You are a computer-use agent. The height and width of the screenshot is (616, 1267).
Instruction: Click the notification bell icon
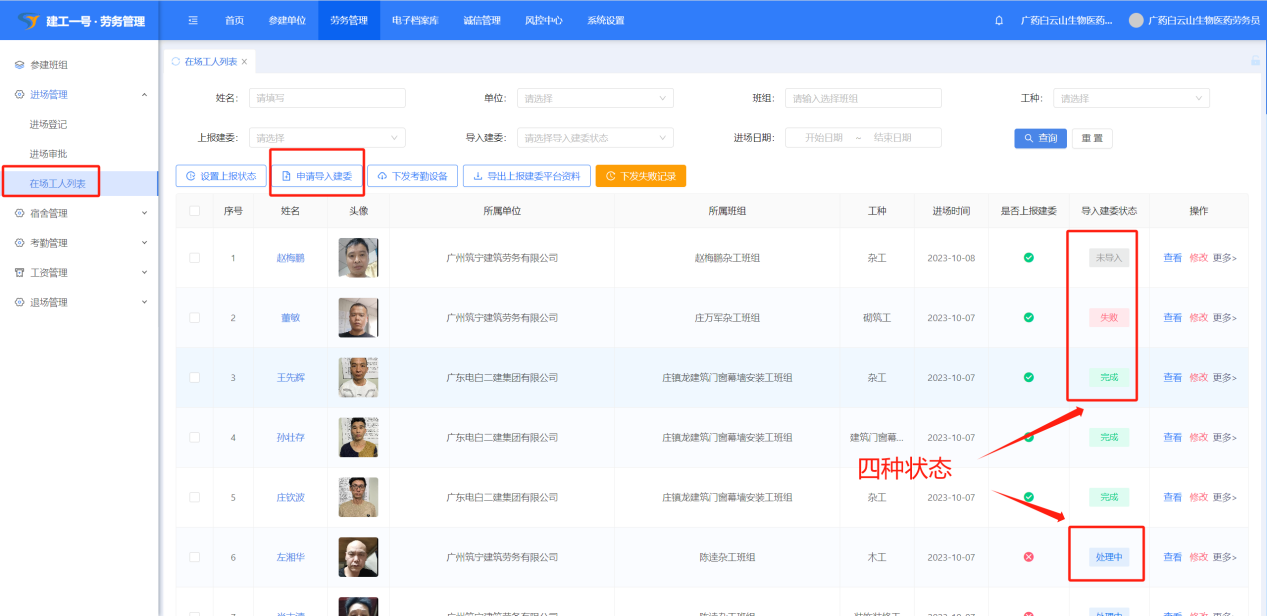pos(999,21)
